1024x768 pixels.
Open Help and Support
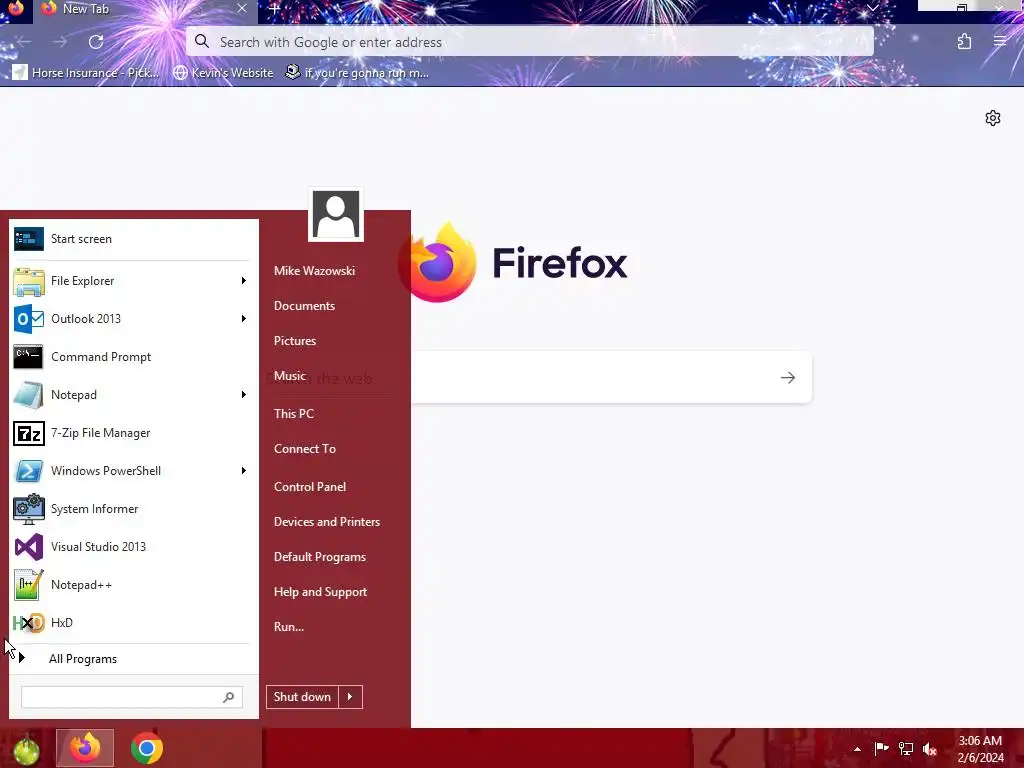pyautogui.click(x=320, y=592)
